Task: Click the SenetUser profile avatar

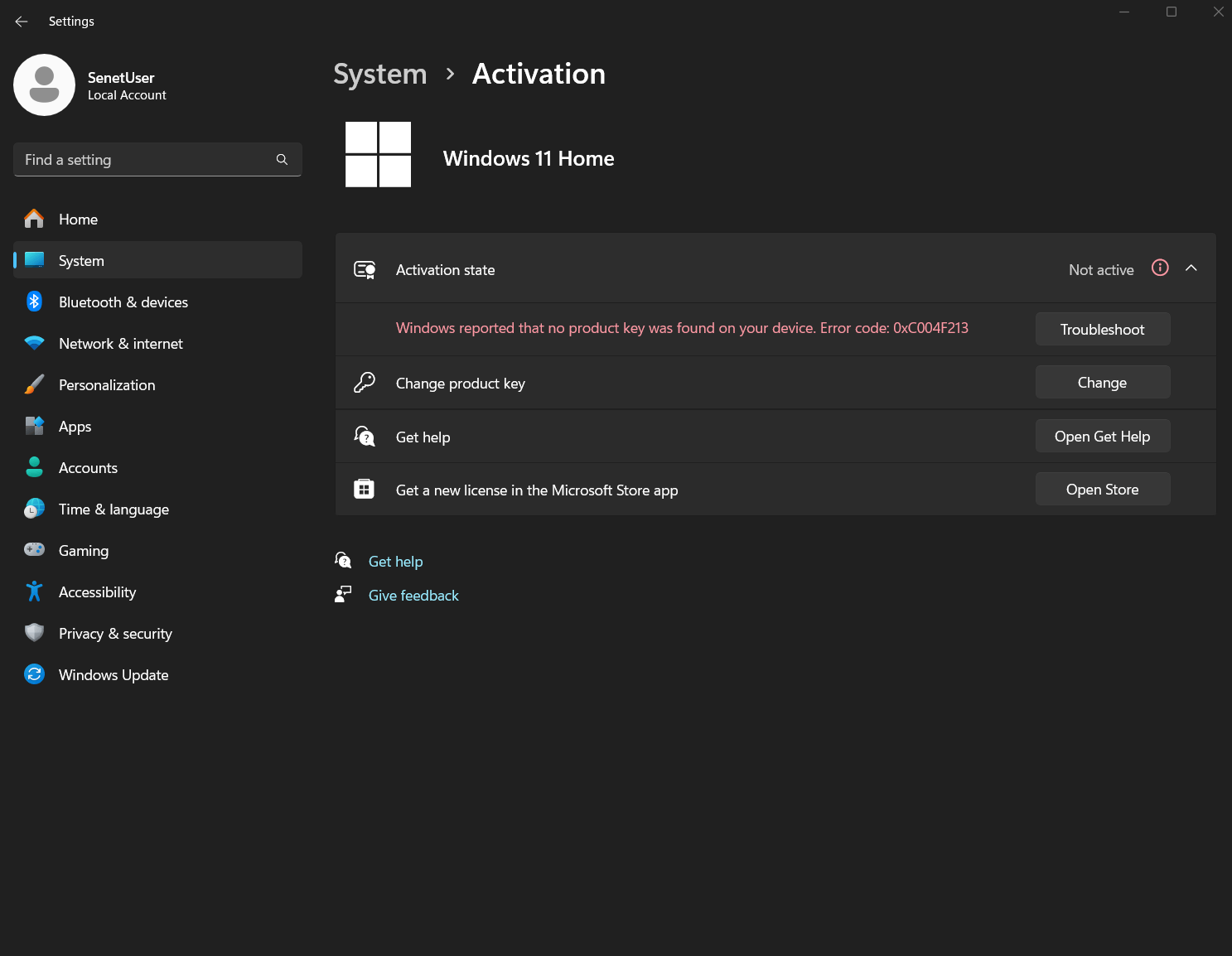Action: (44, 85)
